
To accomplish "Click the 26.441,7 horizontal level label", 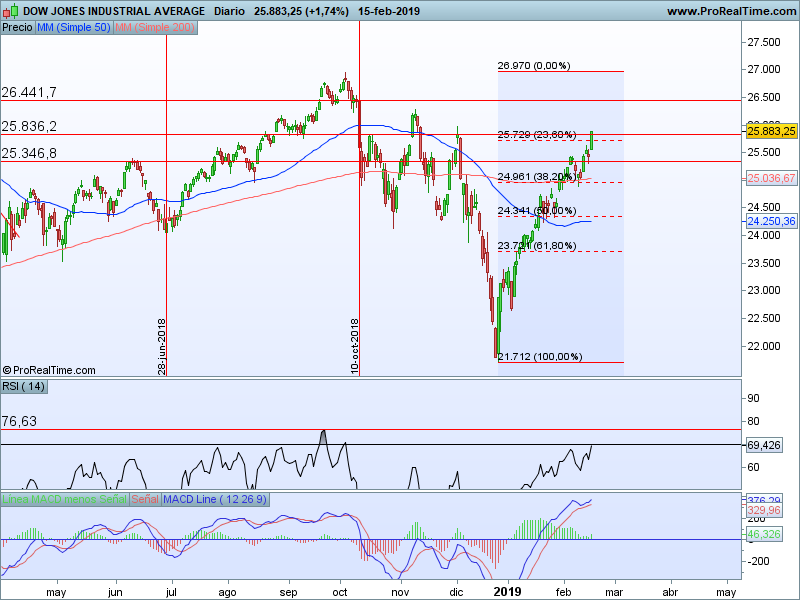I will [29, 92].
